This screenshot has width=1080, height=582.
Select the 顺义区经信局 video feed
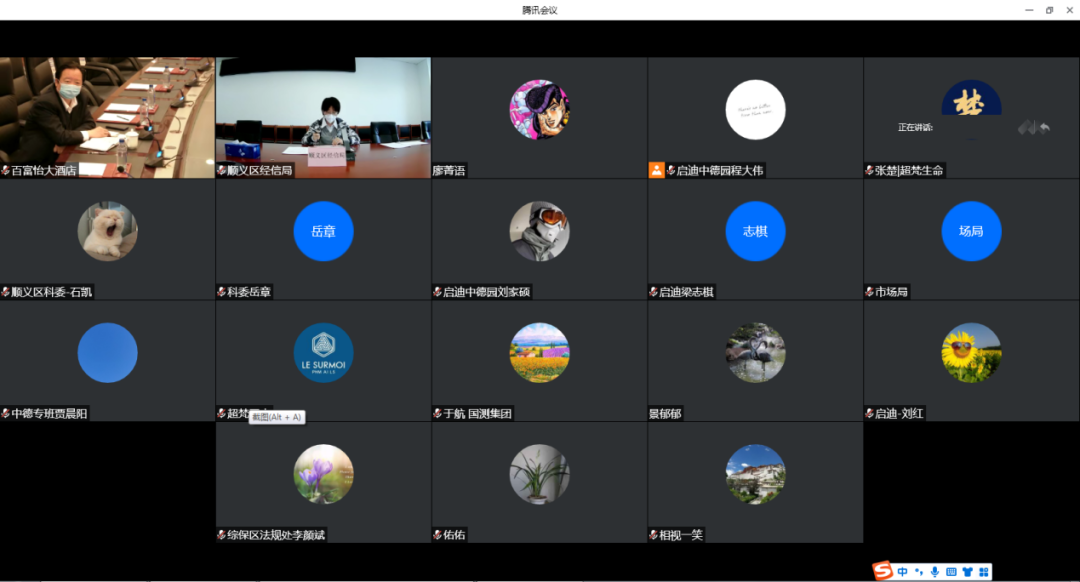pos(323,117)
